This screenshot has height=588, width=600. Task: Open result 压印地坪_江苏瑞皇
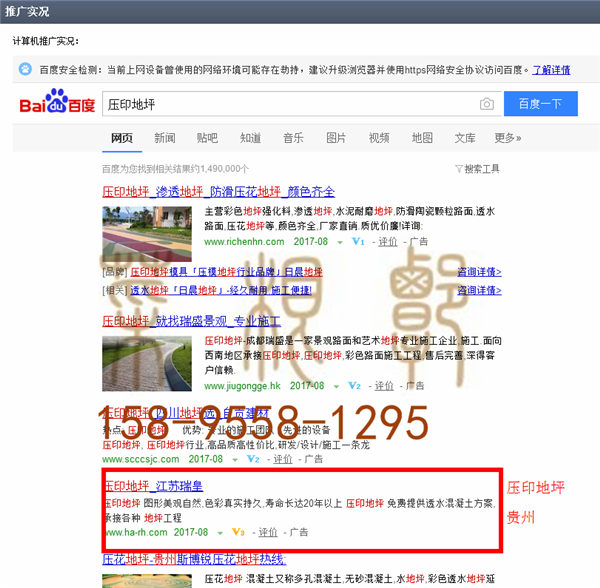click(153, 486)
